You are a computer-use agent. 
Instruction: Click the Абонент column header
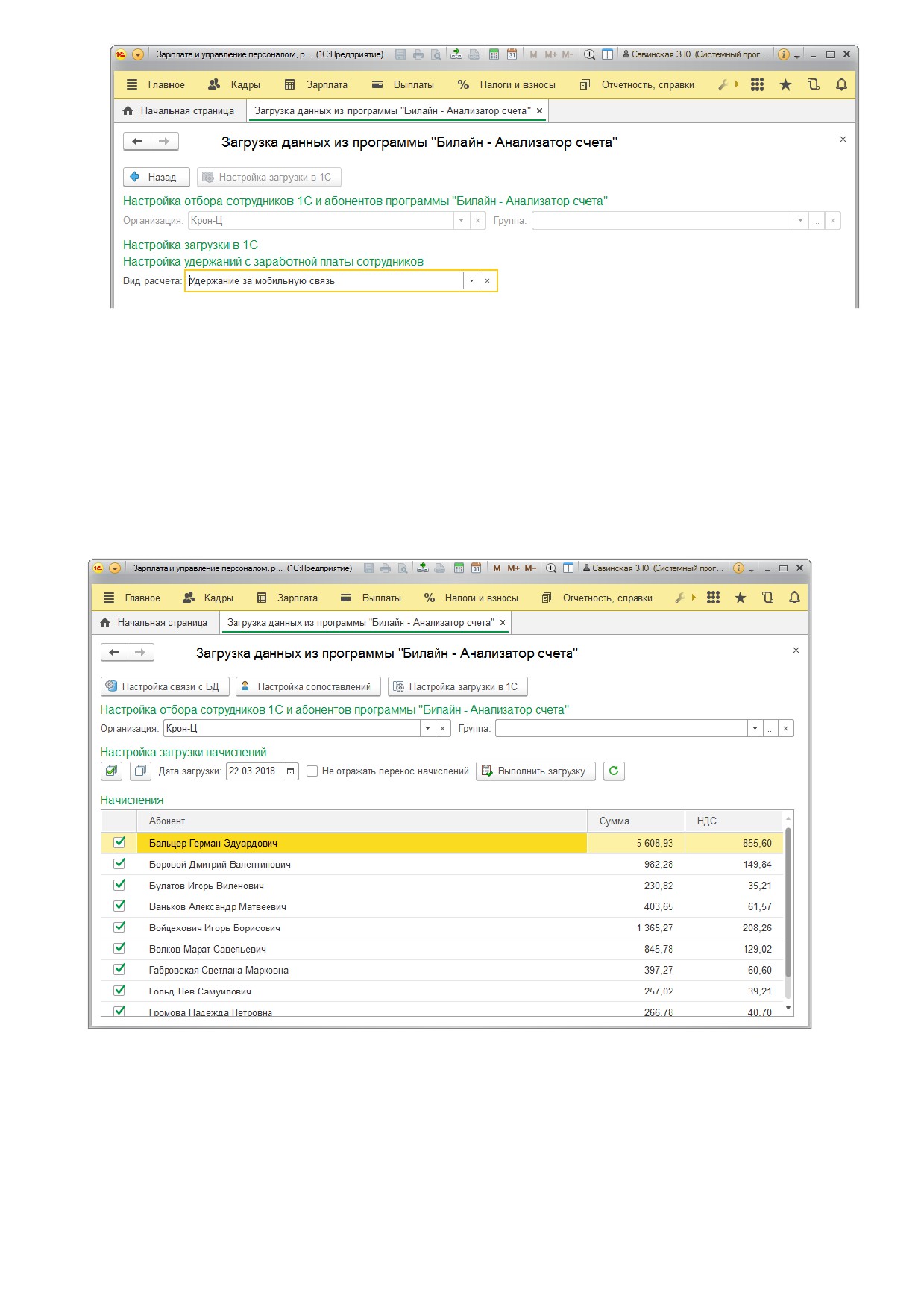point(362,821)
